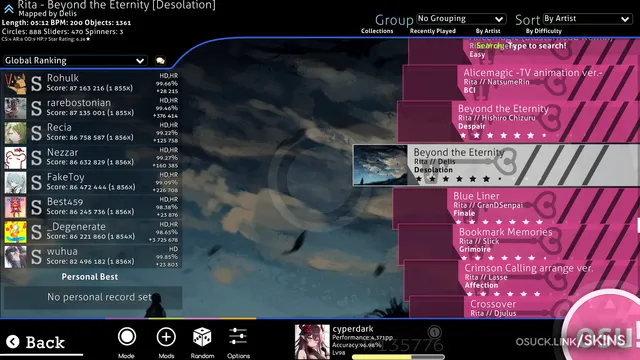The image size is (640, 360).
Task: Click FakeToy's avatar in the leaderboard
Action: coord(15,182)
